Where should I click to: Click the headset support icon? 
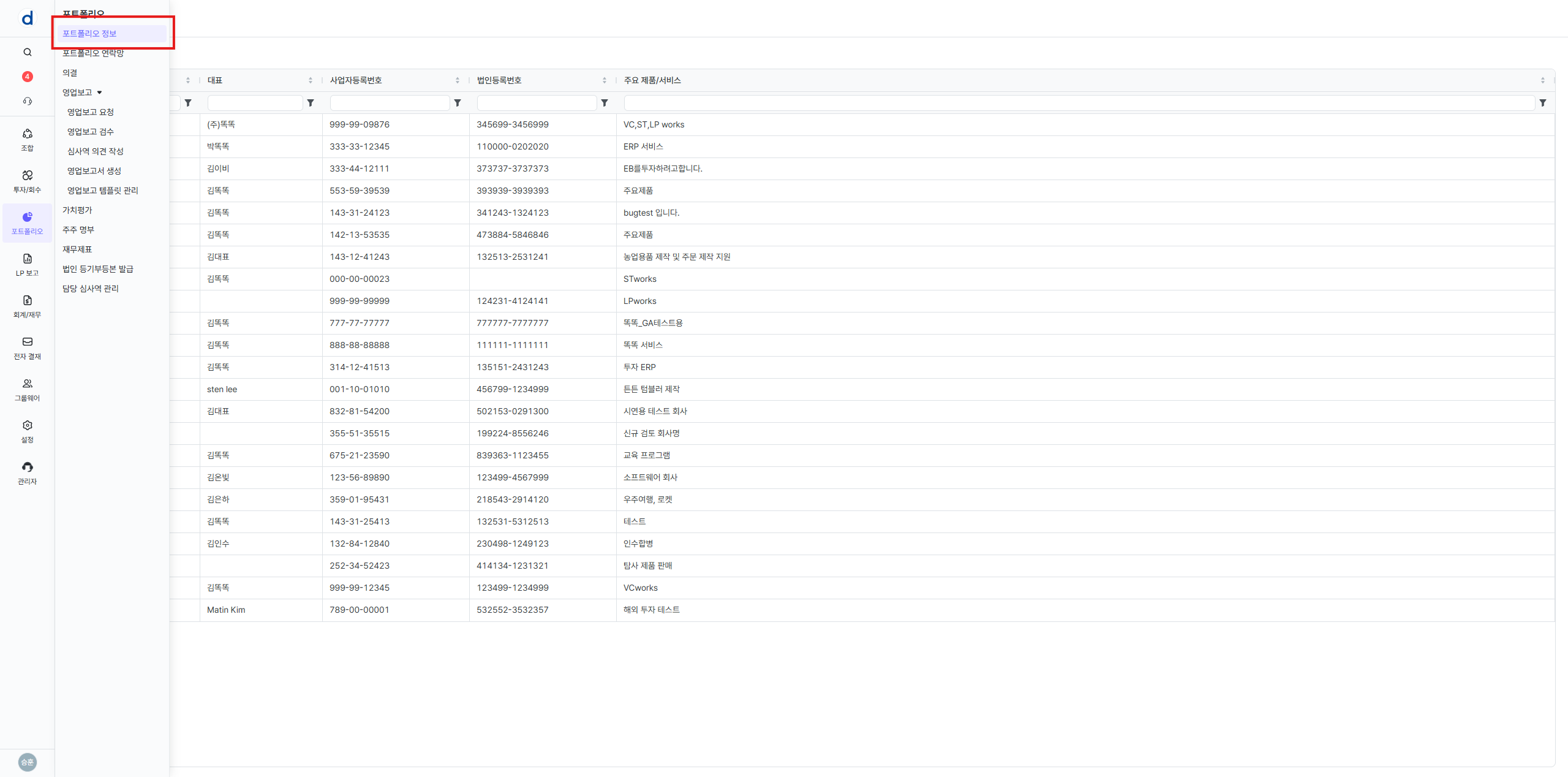(x=28, y=101)
